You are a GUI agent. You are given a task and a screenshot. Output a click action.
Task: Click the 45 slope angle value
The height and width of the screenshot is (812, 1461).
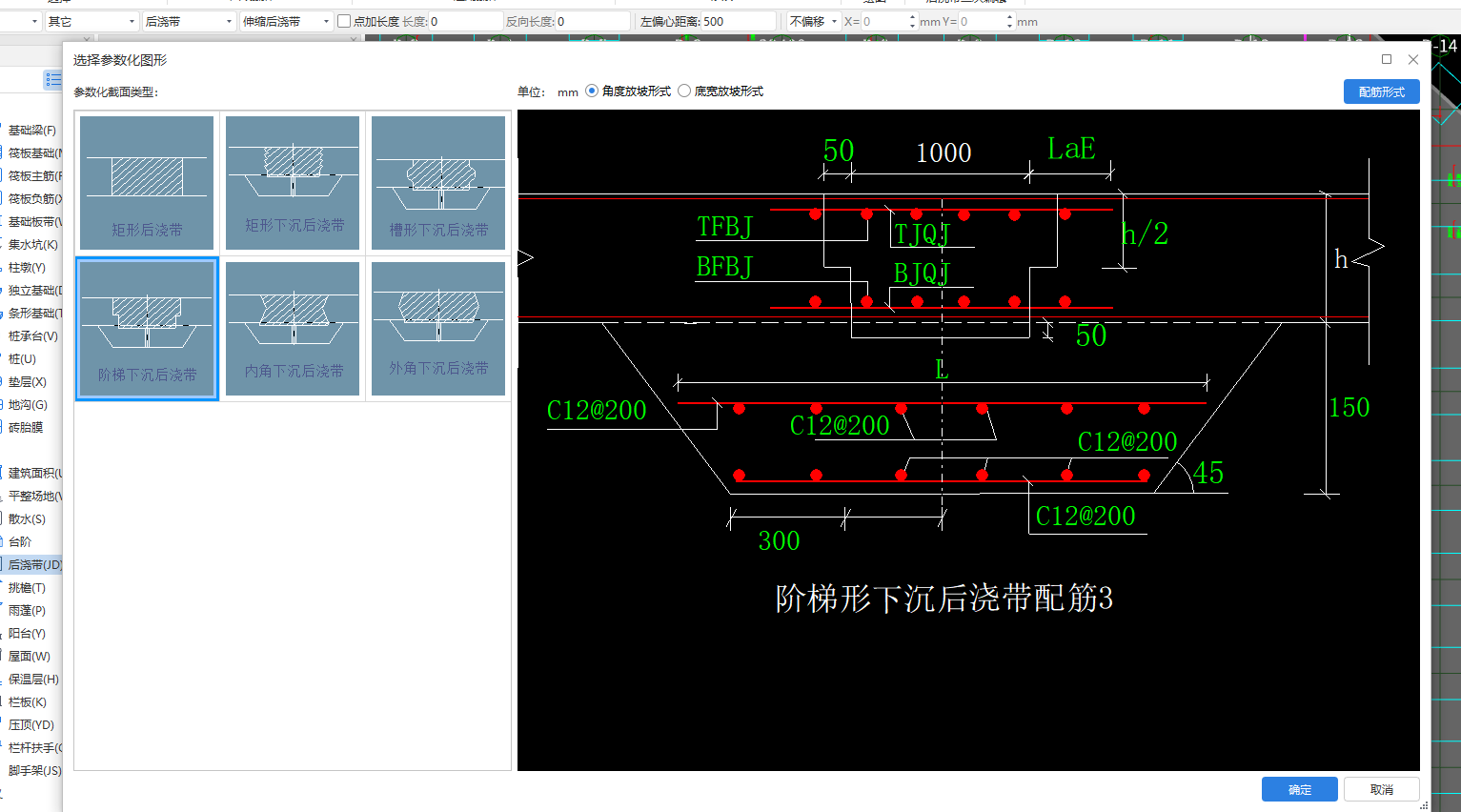coord(1208,473)
